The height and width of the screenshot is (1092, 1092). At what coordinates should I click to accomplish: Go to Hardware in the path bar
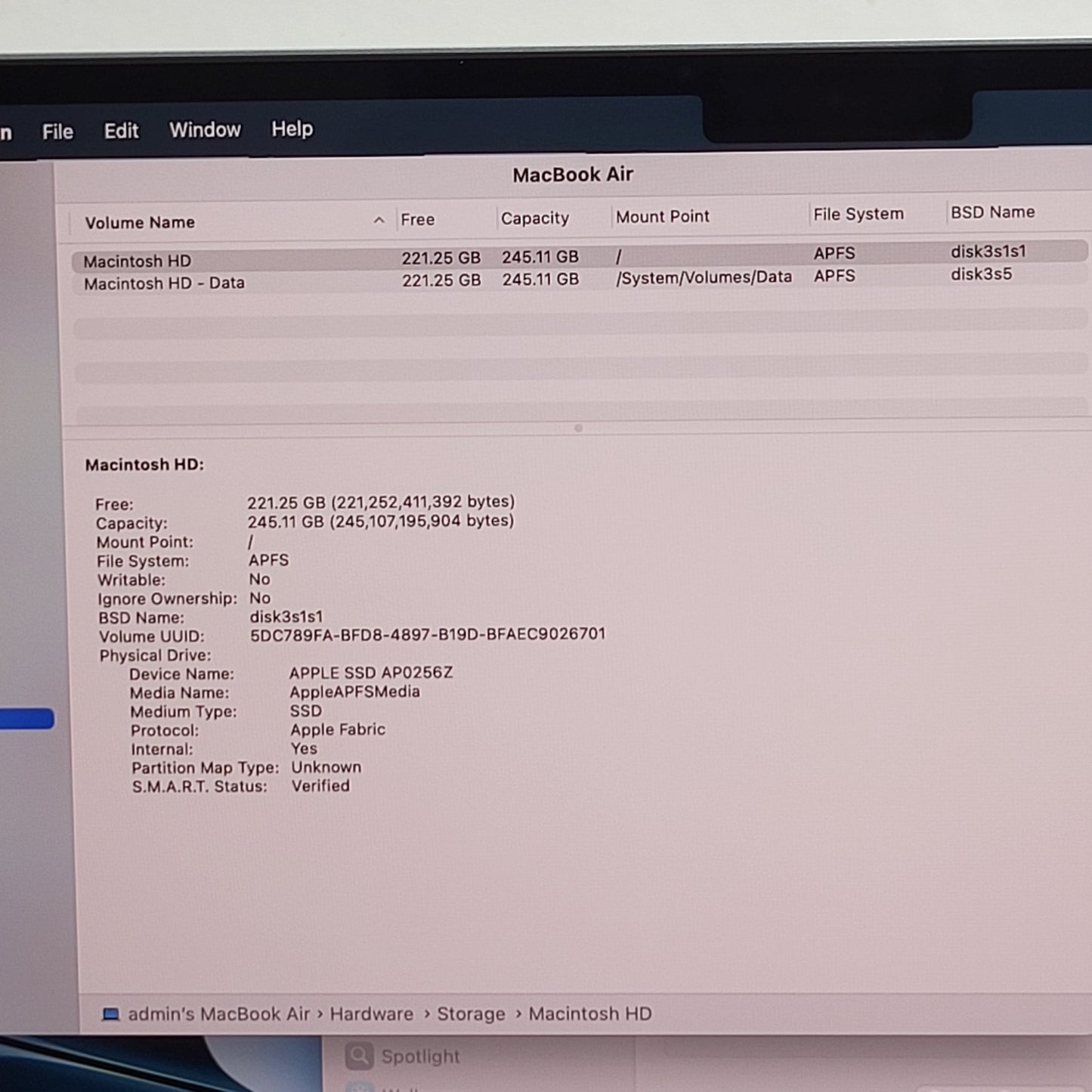[371, 1014]
